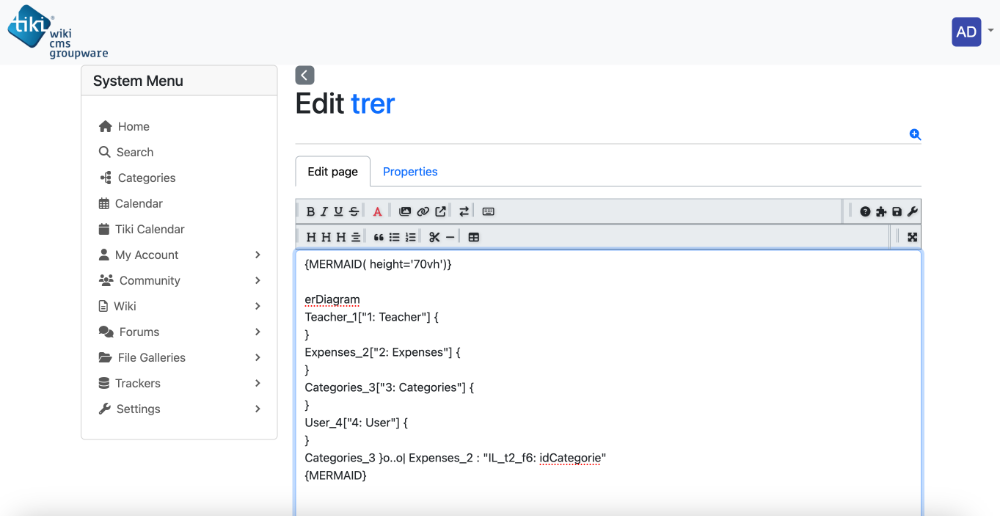Image resolution: width=1000 pixels, height=516 pixels.
Task: Click the blue magnifier preview icon
Action: [x=915, y=135]
